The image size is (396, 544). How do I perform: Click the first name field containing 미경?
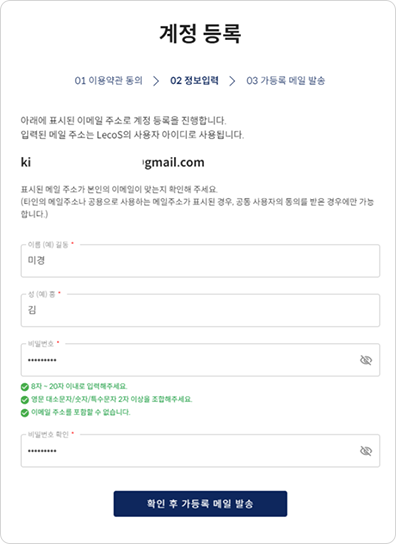[200, 261]
